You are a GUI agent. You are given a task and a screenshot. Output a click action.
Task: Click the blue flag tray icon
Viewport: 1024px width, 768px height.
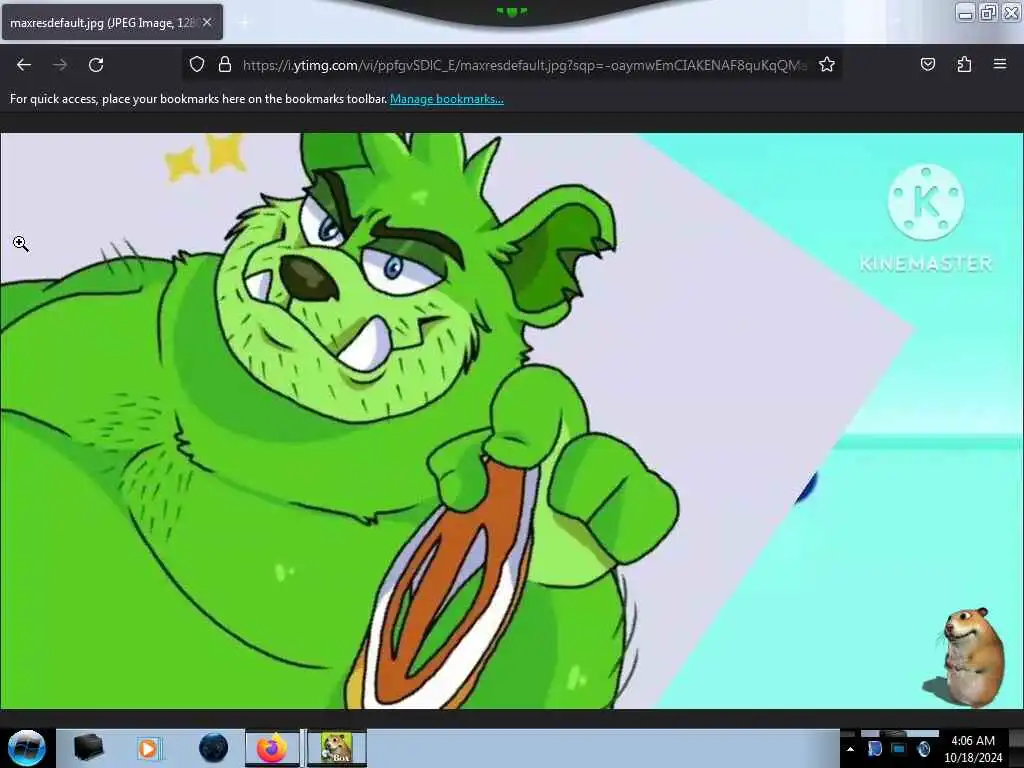875,748
